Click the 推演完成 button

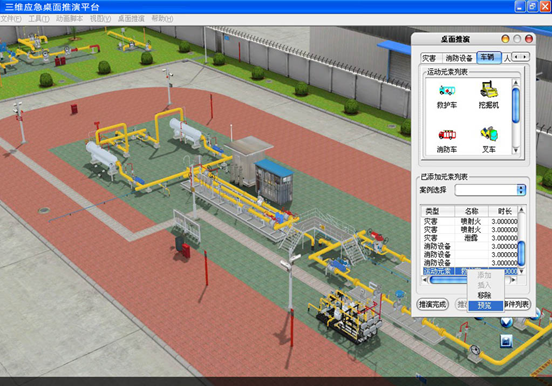coord(432,304)
